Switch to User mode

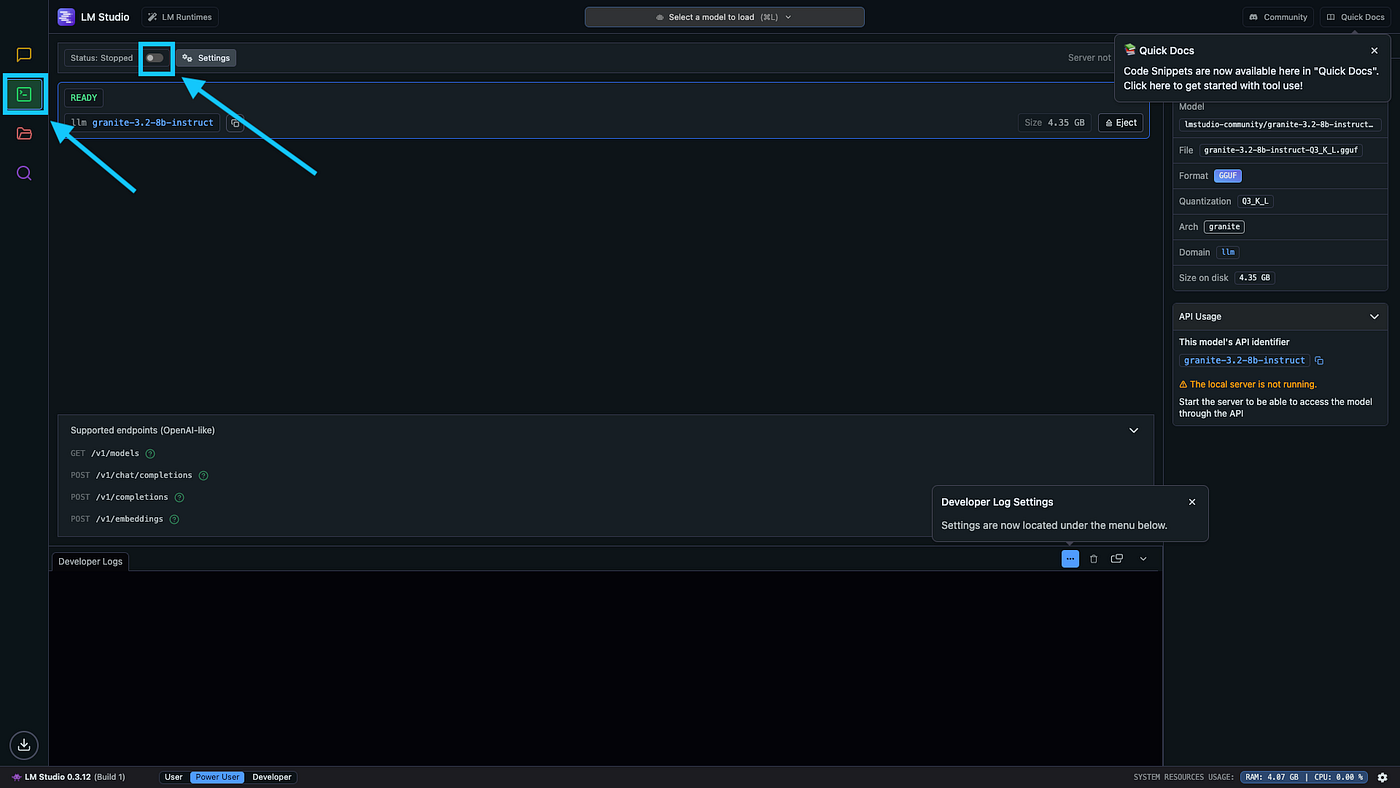[174, 777]
